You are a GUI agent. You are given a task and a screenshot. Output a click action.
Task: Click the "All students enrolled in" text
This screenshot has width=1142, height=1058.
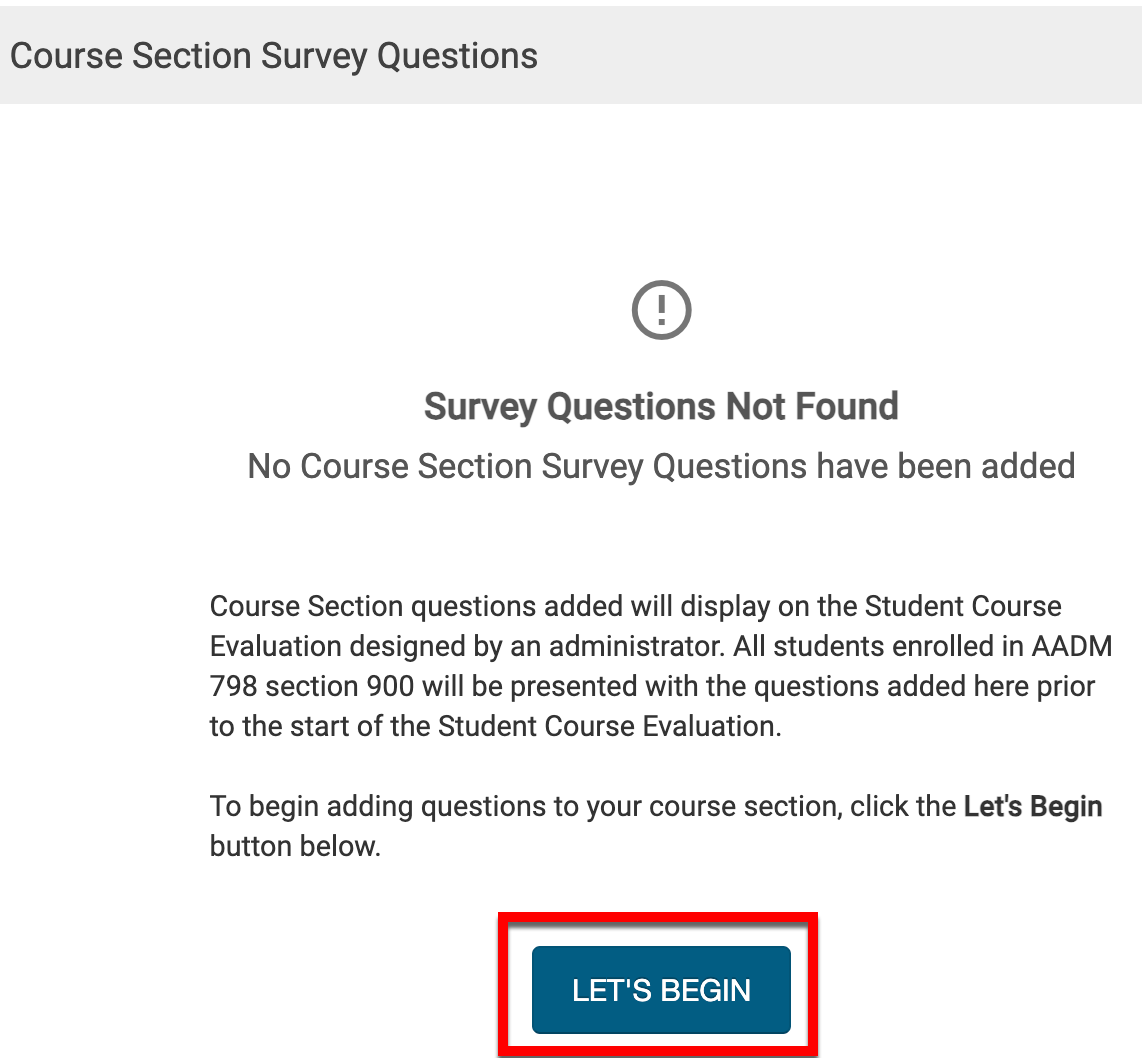click(861, 646)
